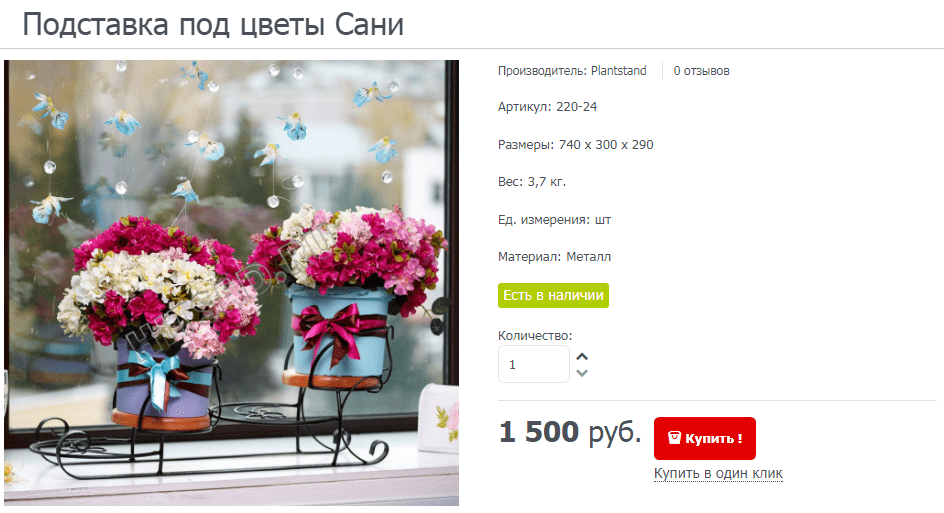Image resolution: width=944 pixels, height=513 pixels.
Task: Decrease quantity with the down arrow
Action: pos(582,373)
